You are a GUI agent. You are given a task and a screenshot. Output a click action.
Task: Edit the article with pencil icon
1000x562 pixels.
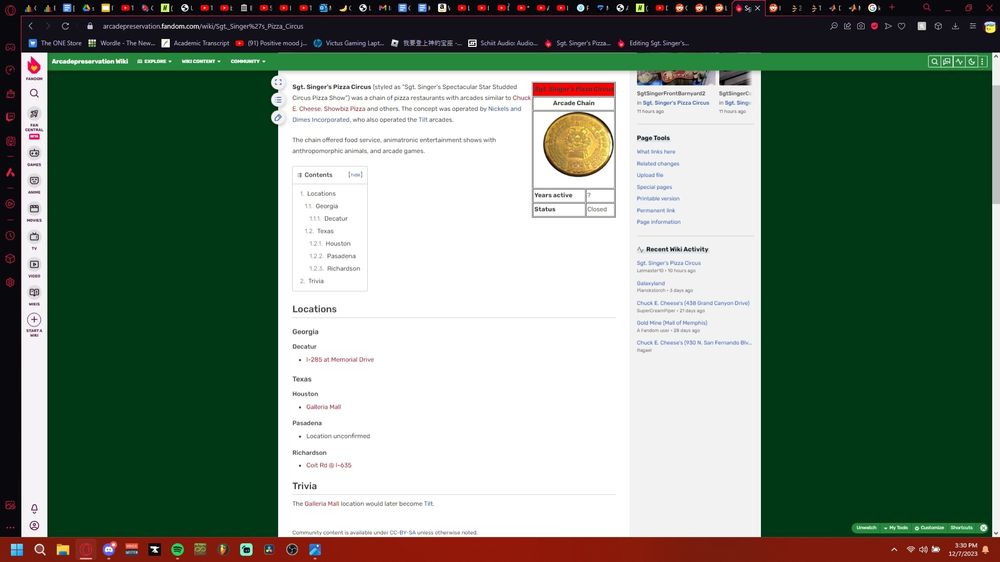278,117
